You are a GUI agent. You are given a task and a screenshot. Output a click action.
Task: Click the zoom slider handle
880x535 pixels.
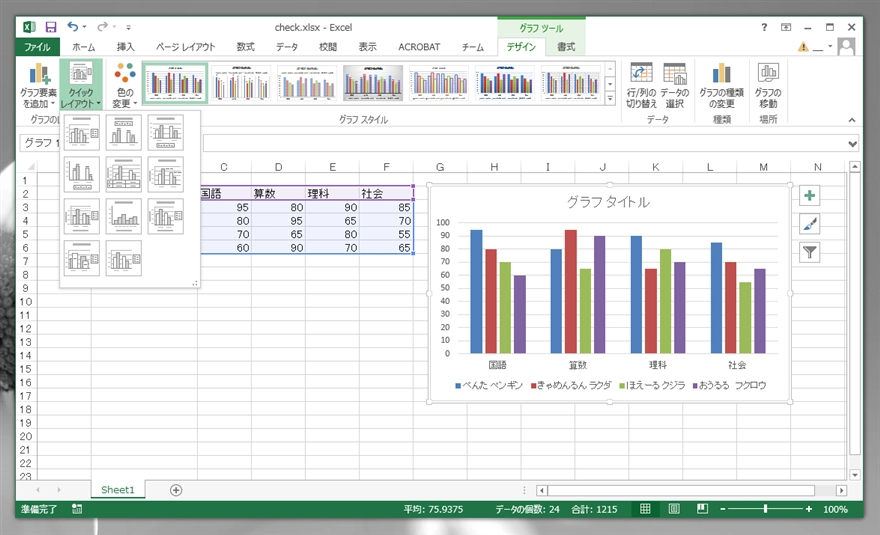[x=766, y=509]
